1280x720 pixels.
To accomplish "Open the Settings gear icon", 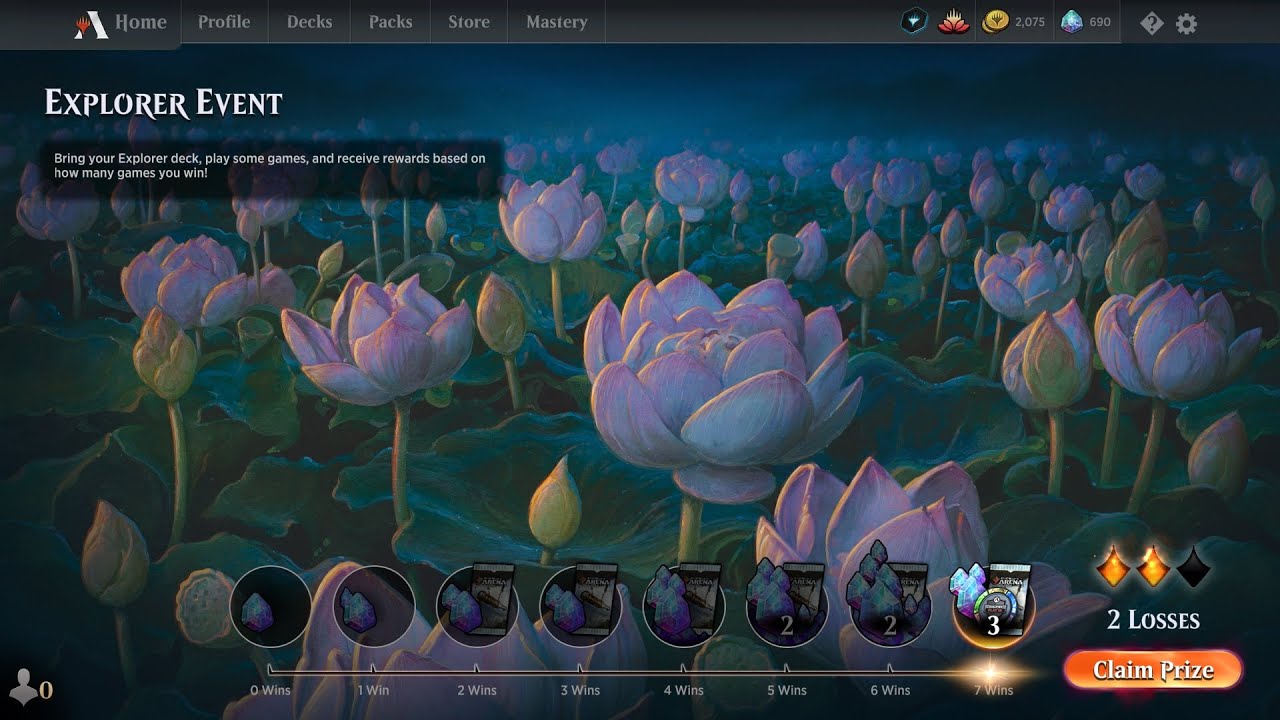I will tap(1186, 23).
